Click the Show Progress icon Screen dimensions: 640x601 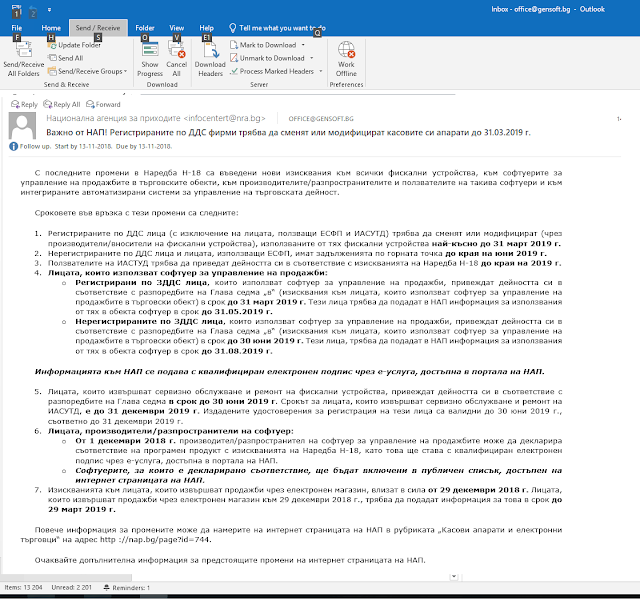[150, 59]
